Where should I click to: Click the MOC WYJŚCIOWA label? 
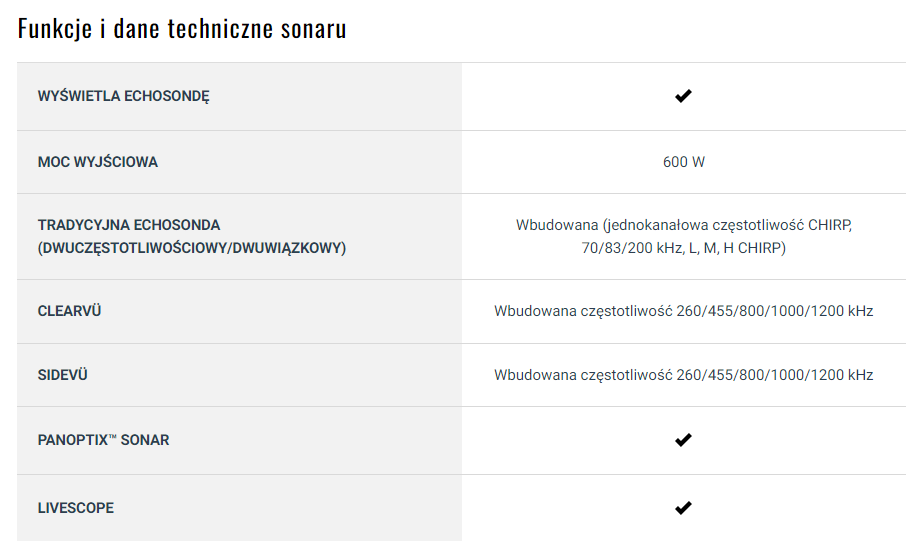click(98, 162)
